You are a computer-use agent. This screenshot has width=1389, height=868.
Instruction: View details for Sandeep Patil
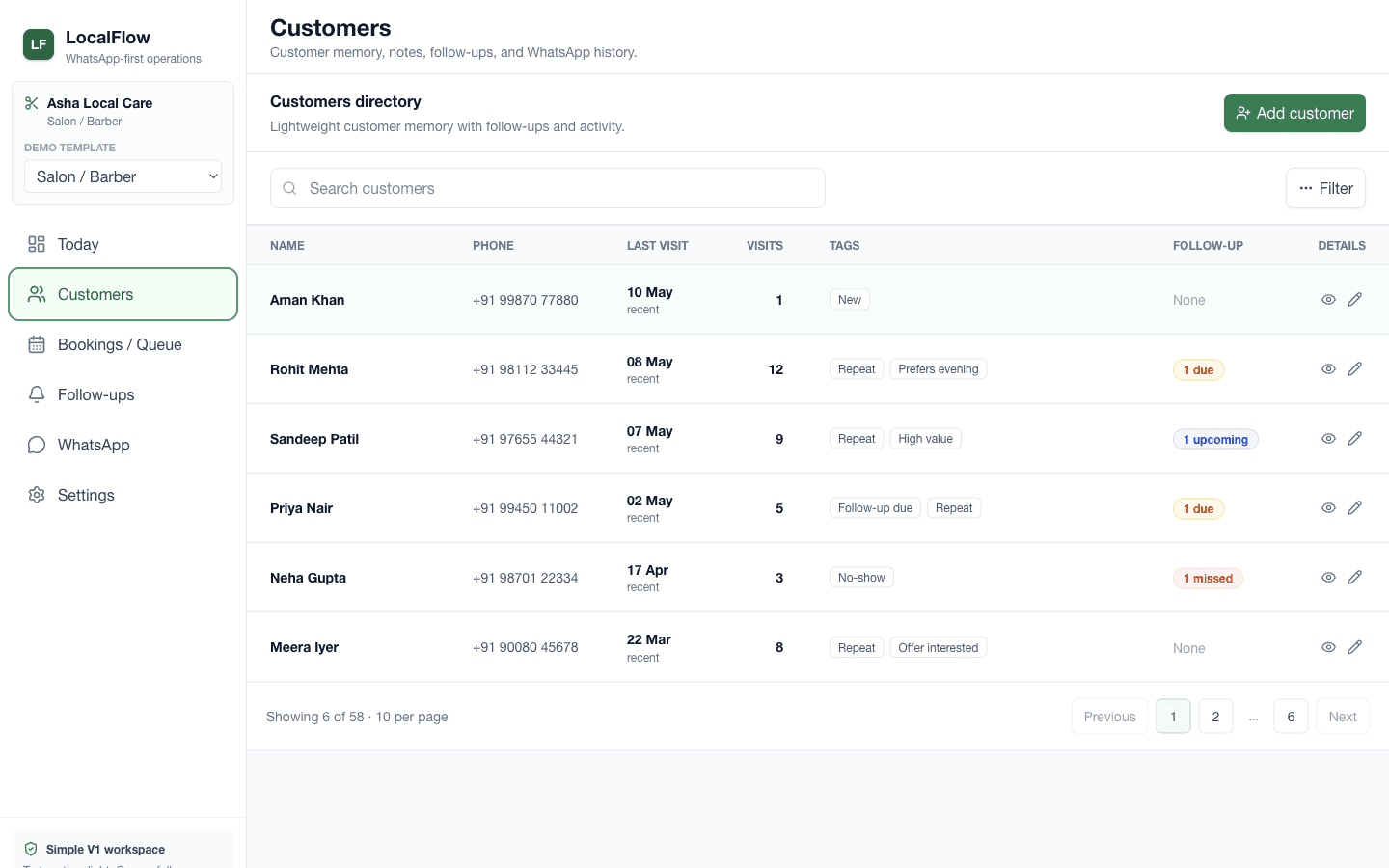(x=1328, y=439)
